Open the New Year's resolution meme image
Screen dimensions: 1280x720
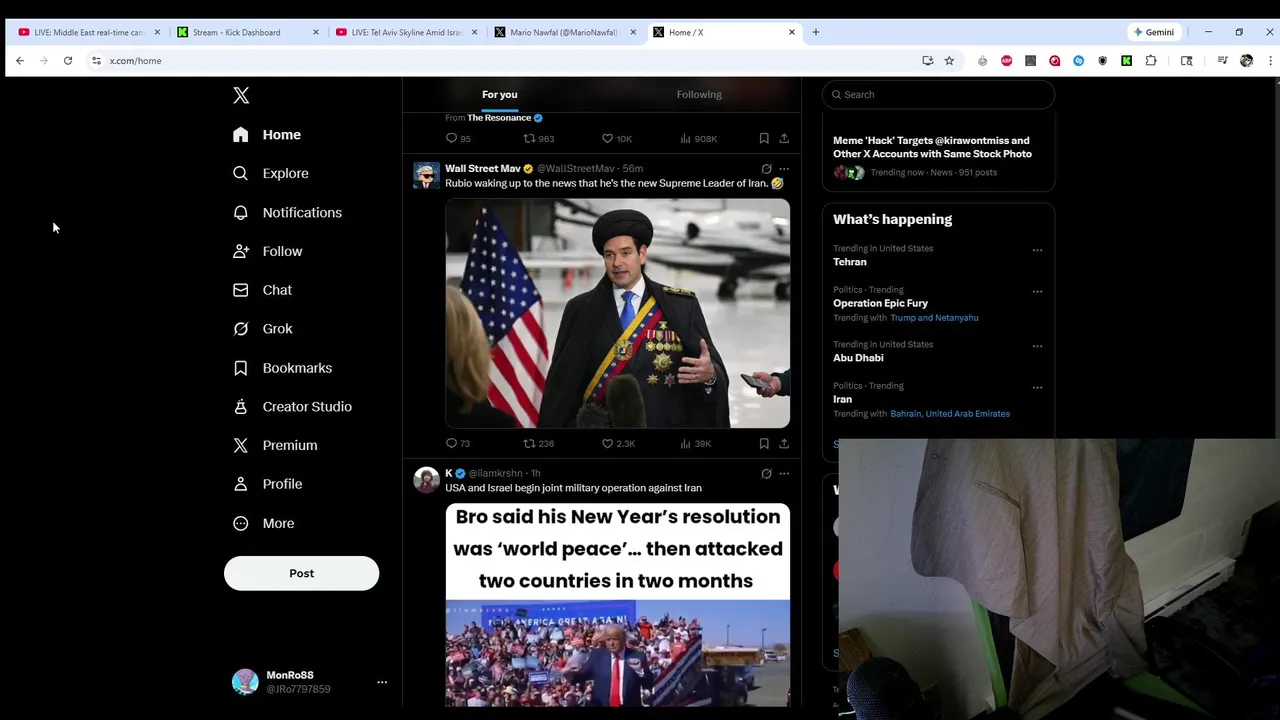617,605
